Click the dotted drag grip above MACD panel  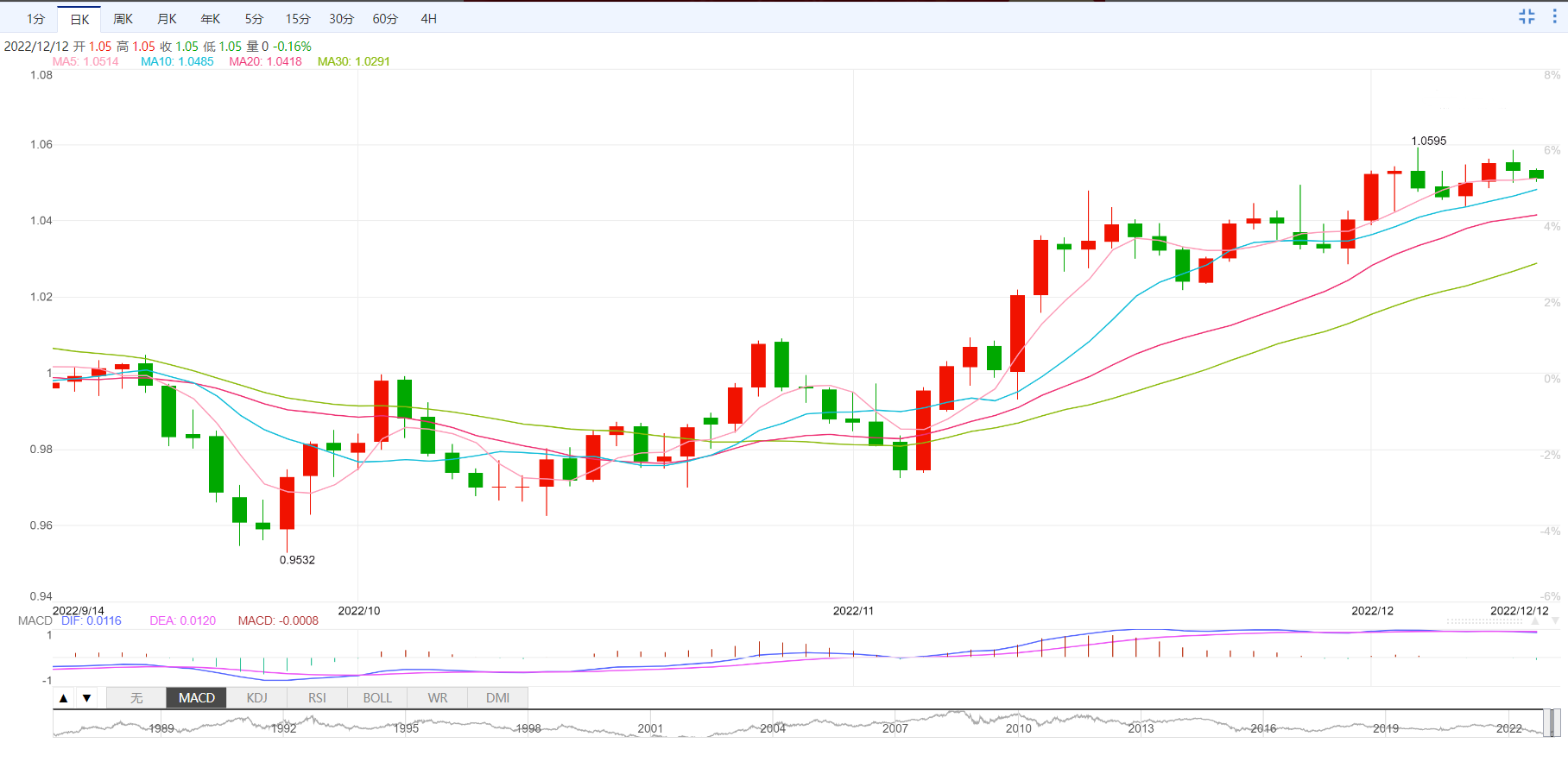click(x=1484, y=620)
